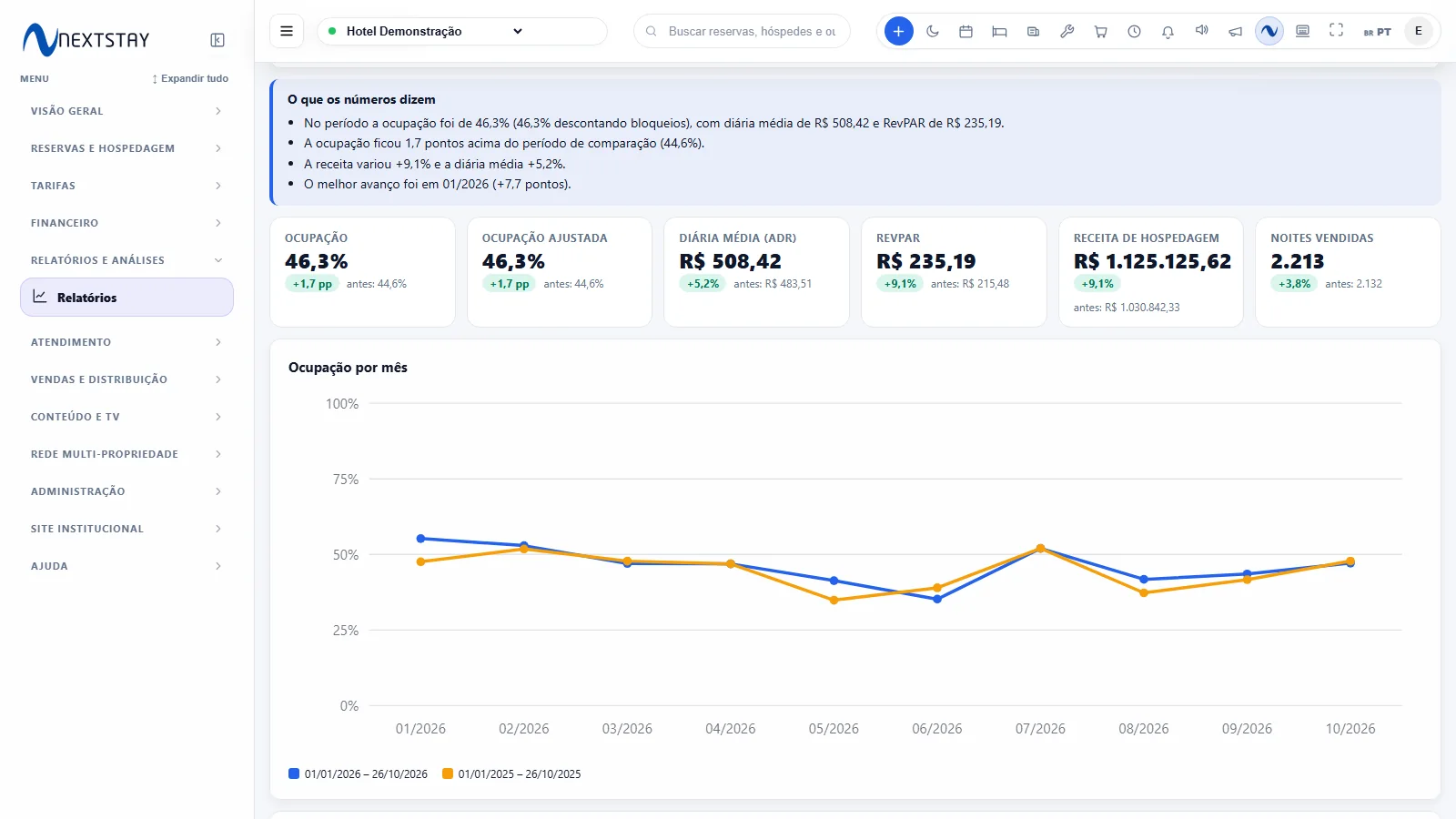Viewport: 1456px width, 819px height.
Task: Click the O que os números dizem heading
Action: [x=361, y=99]
